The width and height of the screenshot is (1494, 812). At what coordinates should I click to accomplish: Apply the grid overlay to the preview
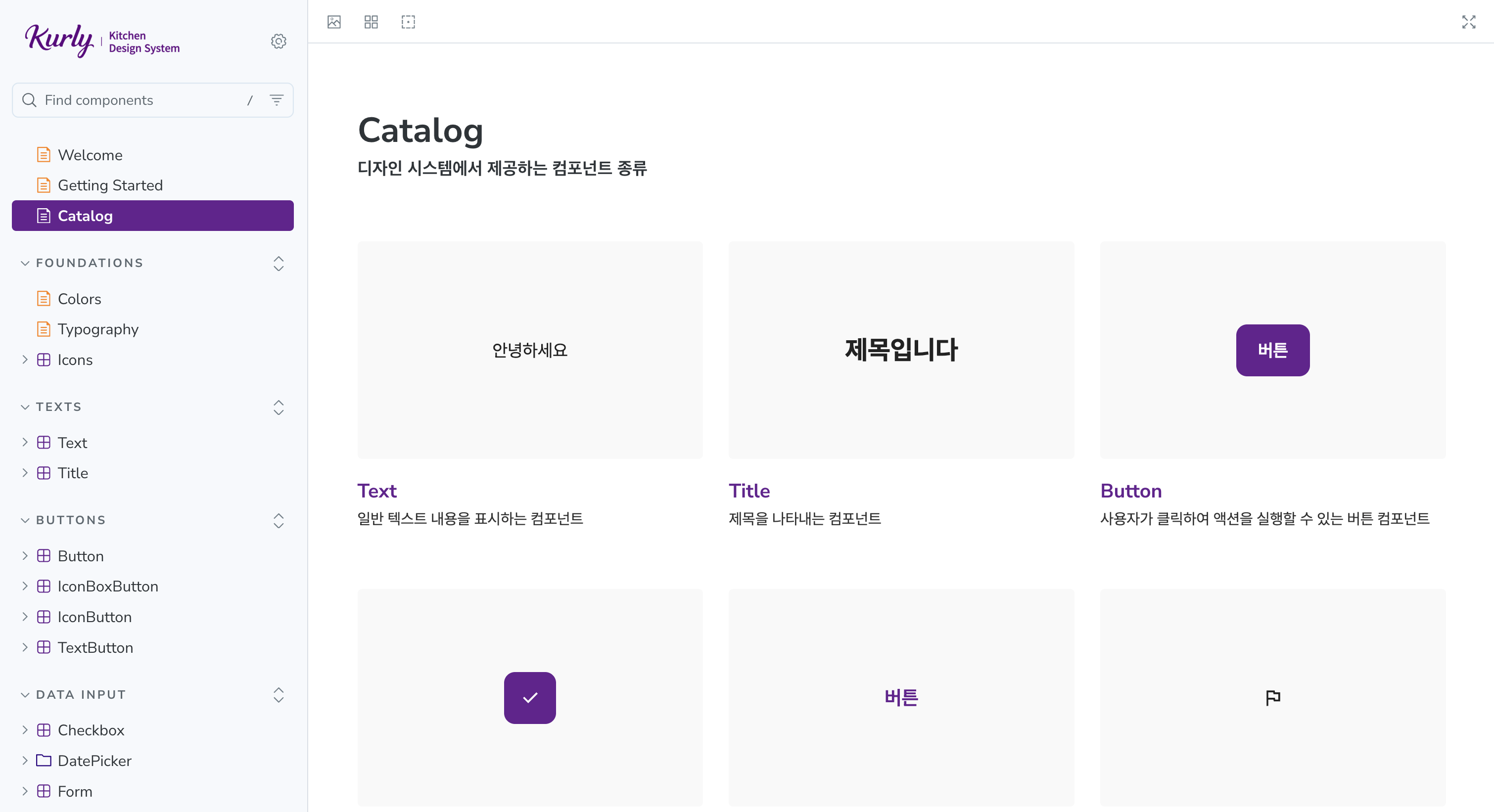point(371,21)
